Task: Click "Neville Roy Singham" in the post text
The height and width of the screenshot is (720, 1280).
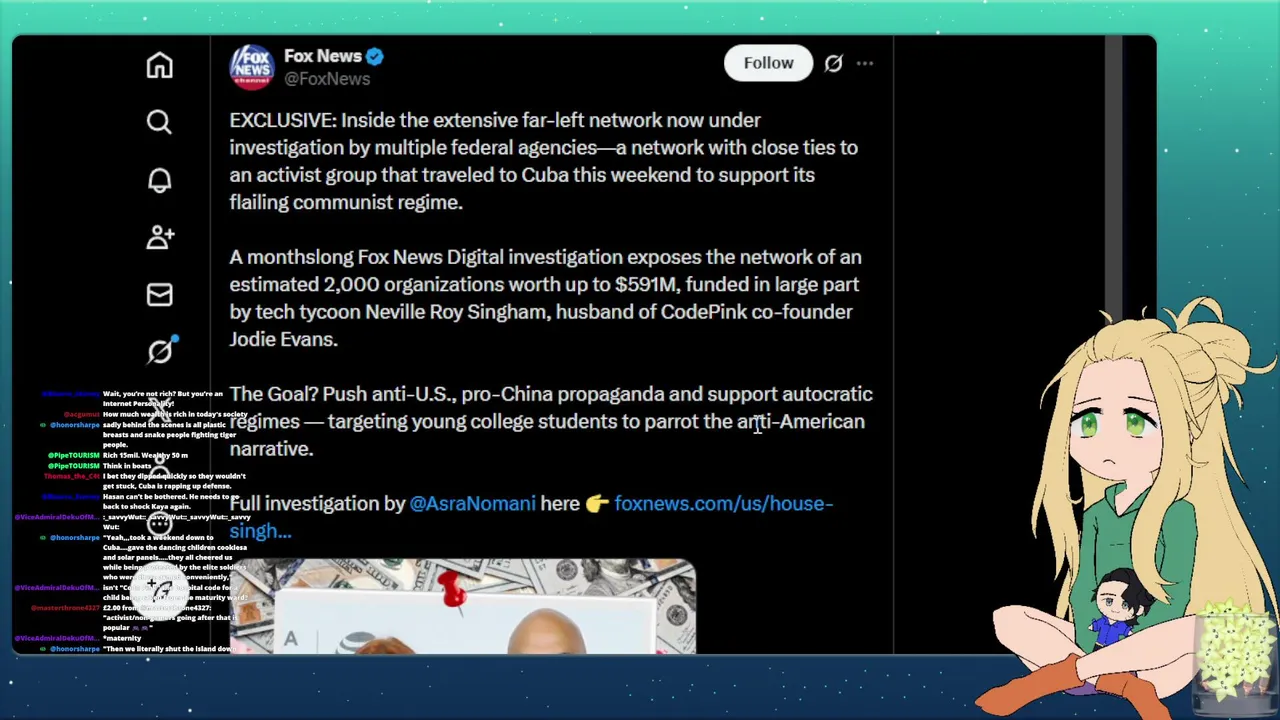Action: click(x=456, y=312)
